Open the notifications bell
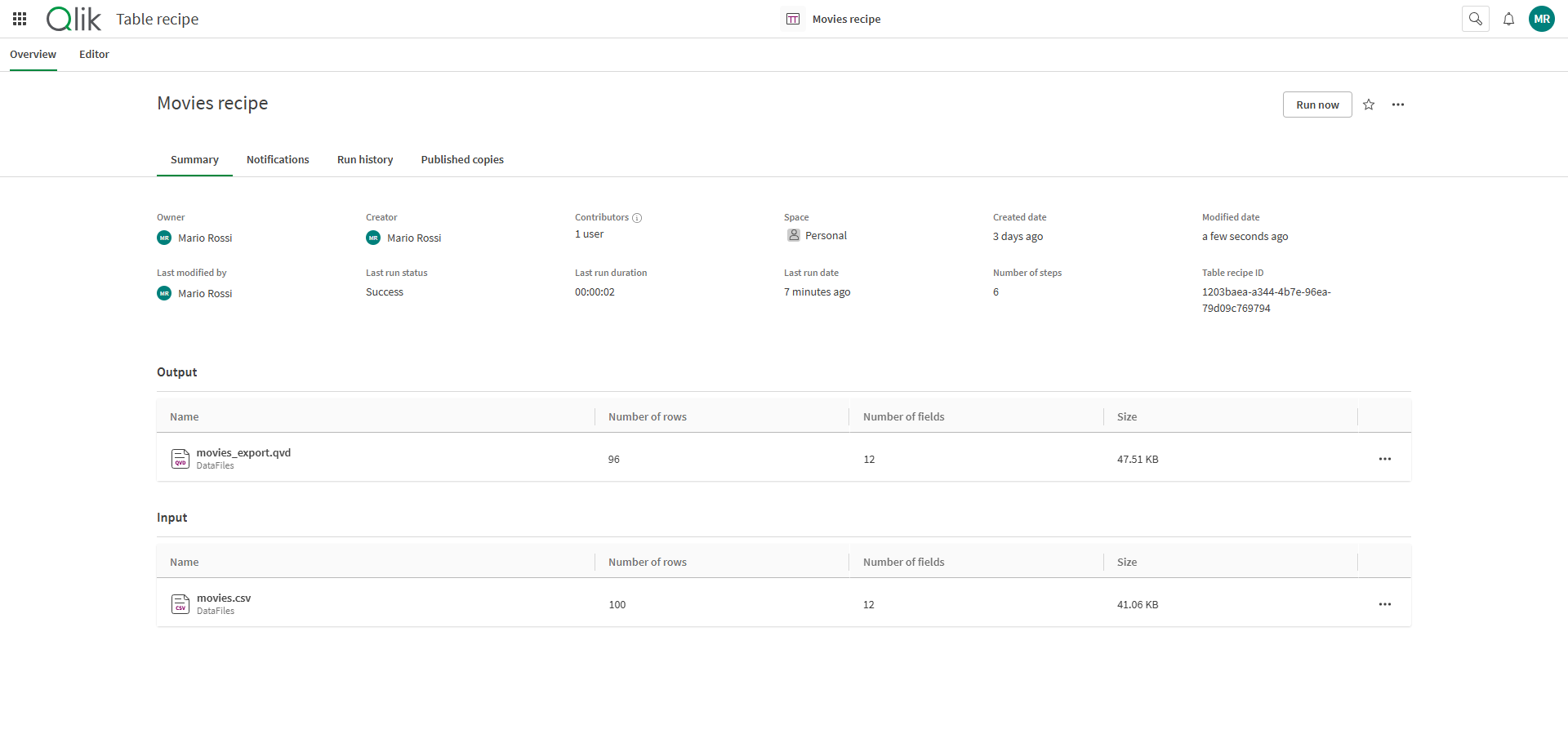 [x=1508, y=19]
